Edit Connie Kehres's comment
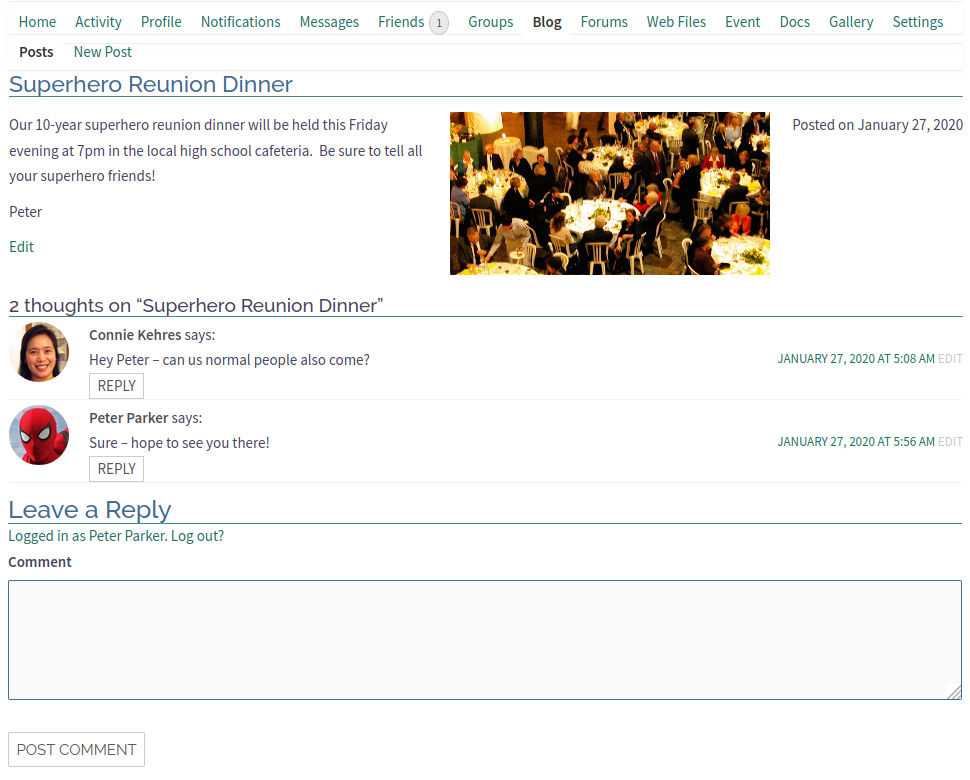 [950, 359]
